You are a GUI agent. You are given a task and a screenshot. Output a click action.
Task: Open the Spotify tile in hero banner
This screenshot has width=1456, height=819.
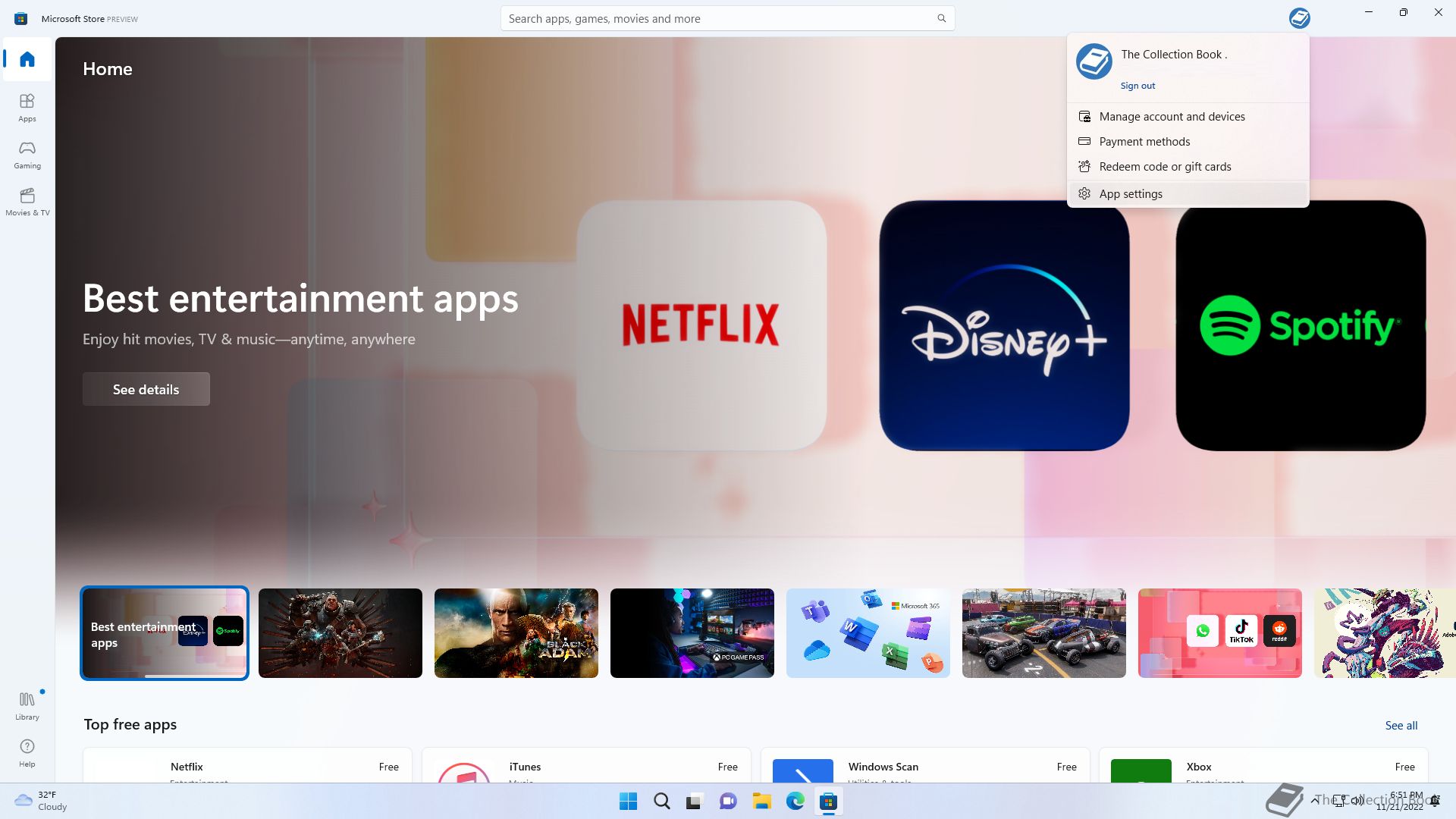[x=1301, y=325]
